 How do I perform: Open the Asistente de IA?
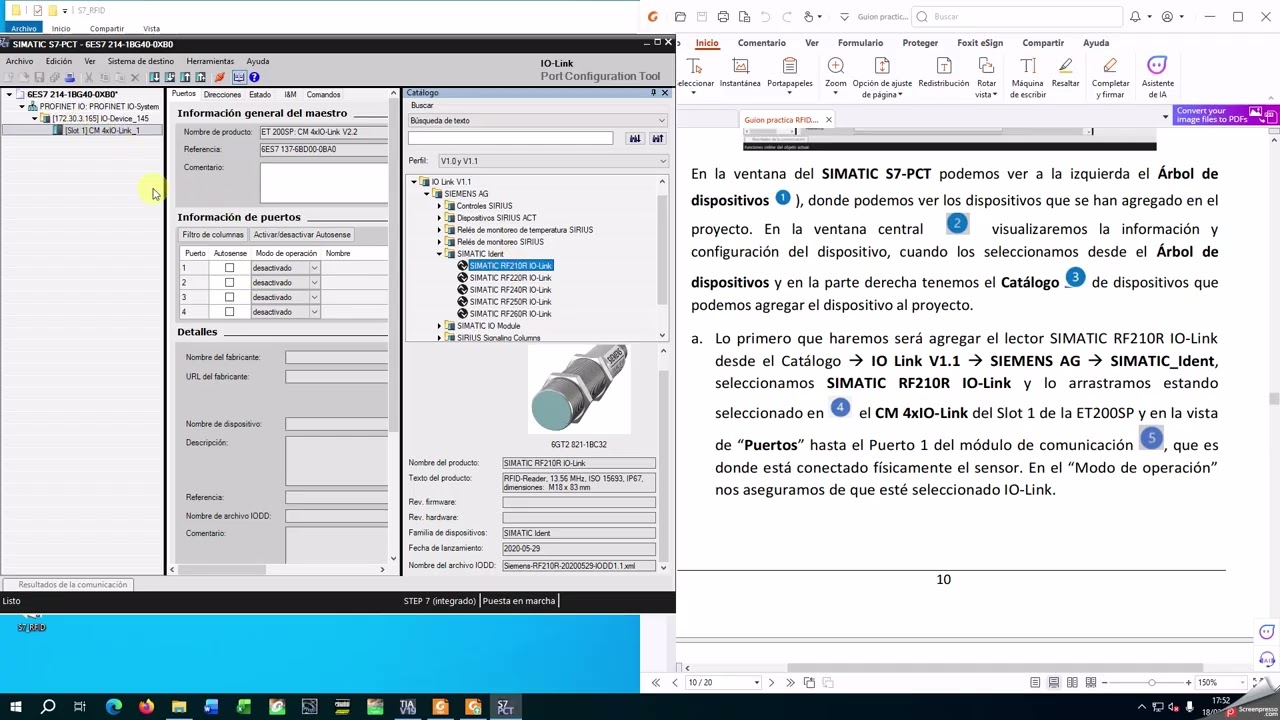coord(1157,78)
